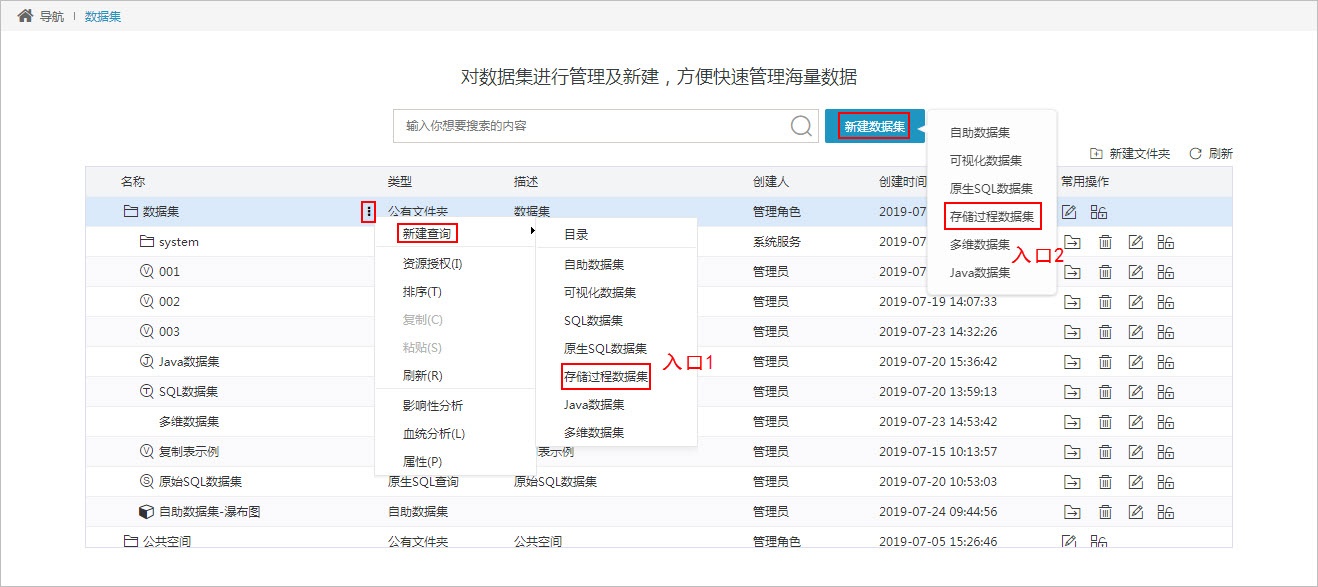The width and height of the screenshot is (1318, 587).
Task: Click the 新建文件夹 button
Action: pyautogui.click(x=1130, y=154)
